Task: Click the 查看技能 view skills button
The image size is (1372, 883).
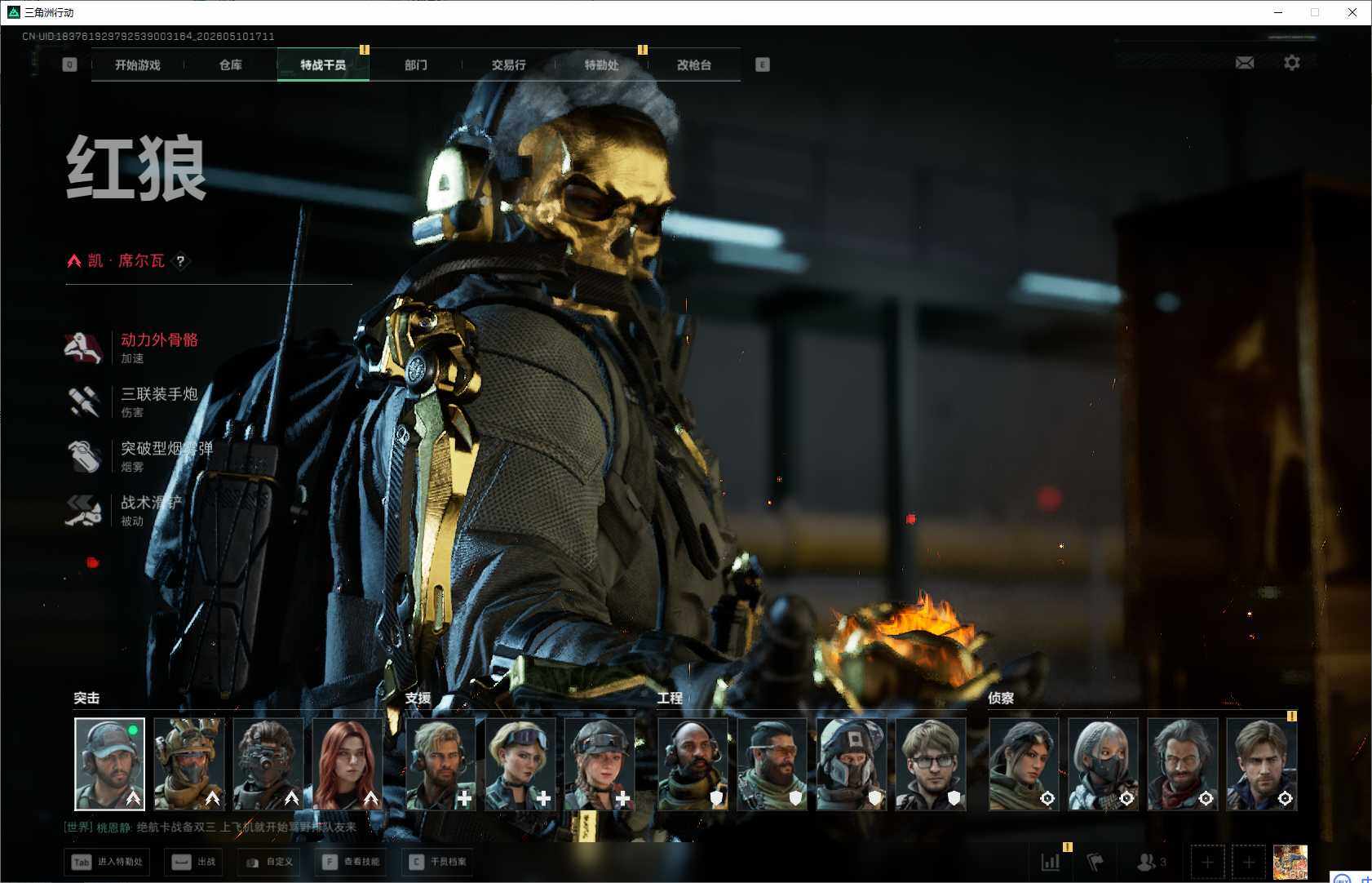Action: coord(352,862)
